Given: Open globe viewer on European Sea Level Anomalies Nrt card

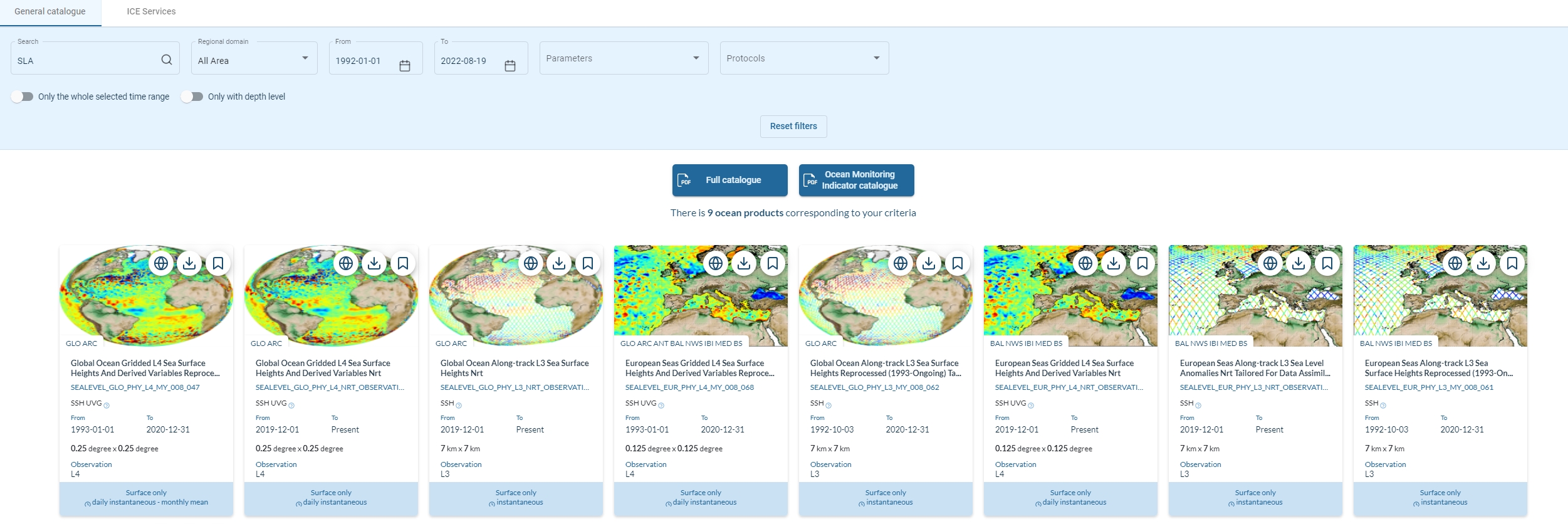Looking at the screenshot, I should point(1270,263).
